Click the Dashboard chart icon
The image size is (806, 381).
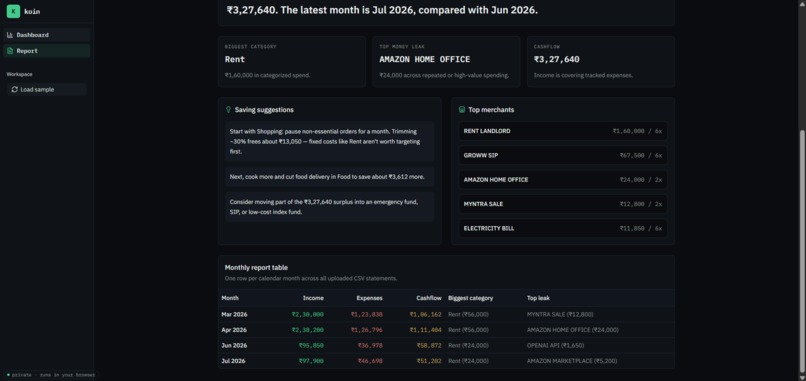pyautogui.click(x=10, y=35)
